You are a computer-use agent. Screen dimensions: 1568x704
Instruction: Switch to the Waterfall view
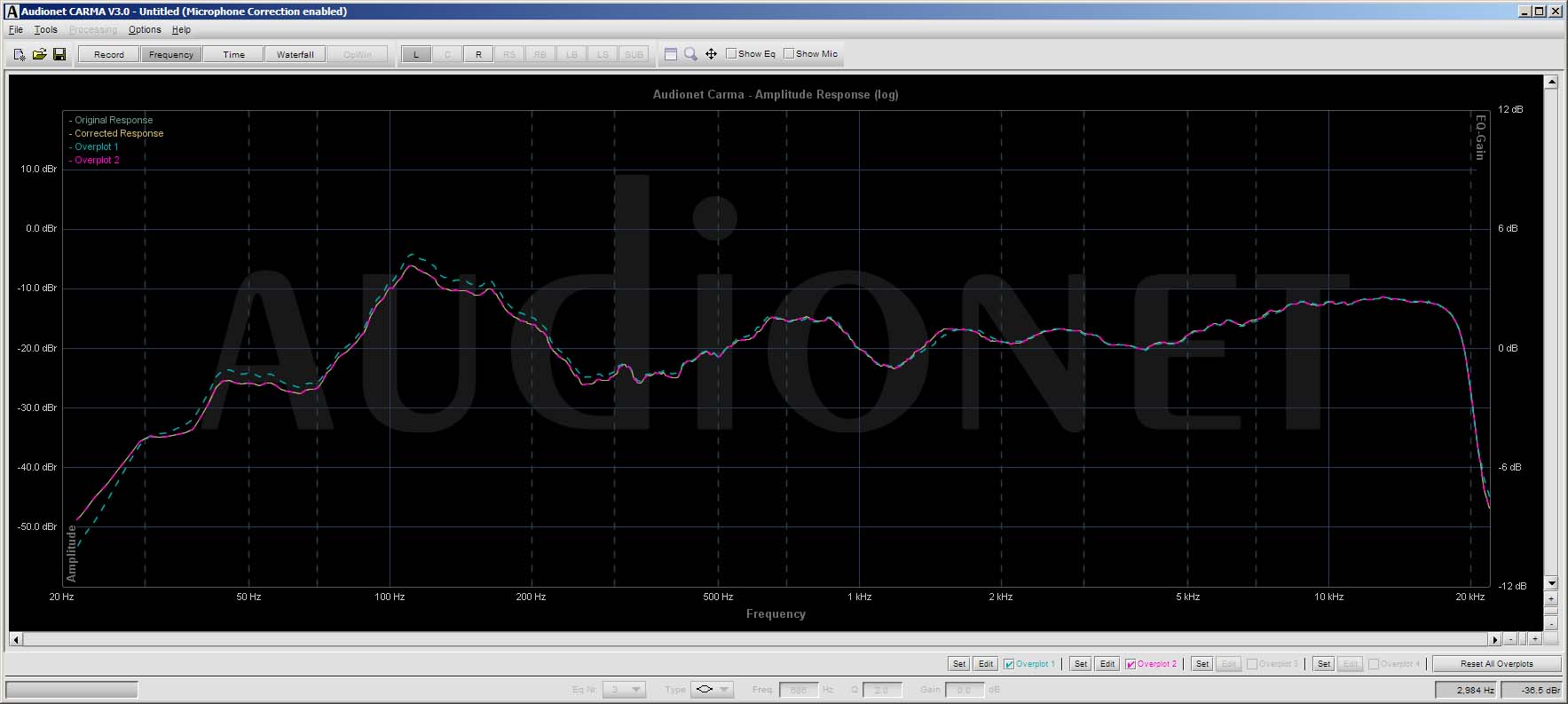tap(295, 54)
